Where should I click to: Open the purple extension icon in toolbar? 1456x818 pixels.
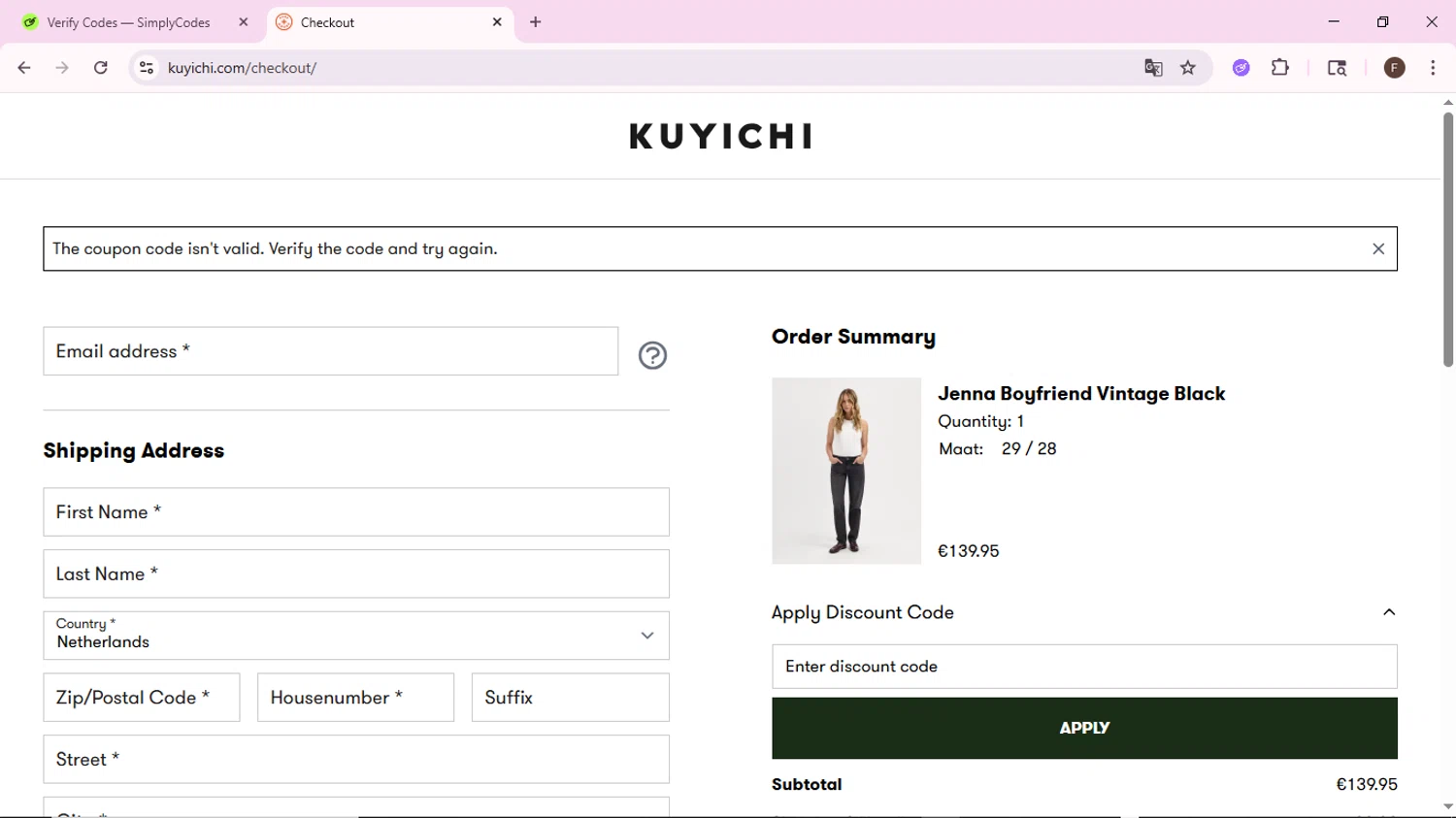pos(1241,68)
